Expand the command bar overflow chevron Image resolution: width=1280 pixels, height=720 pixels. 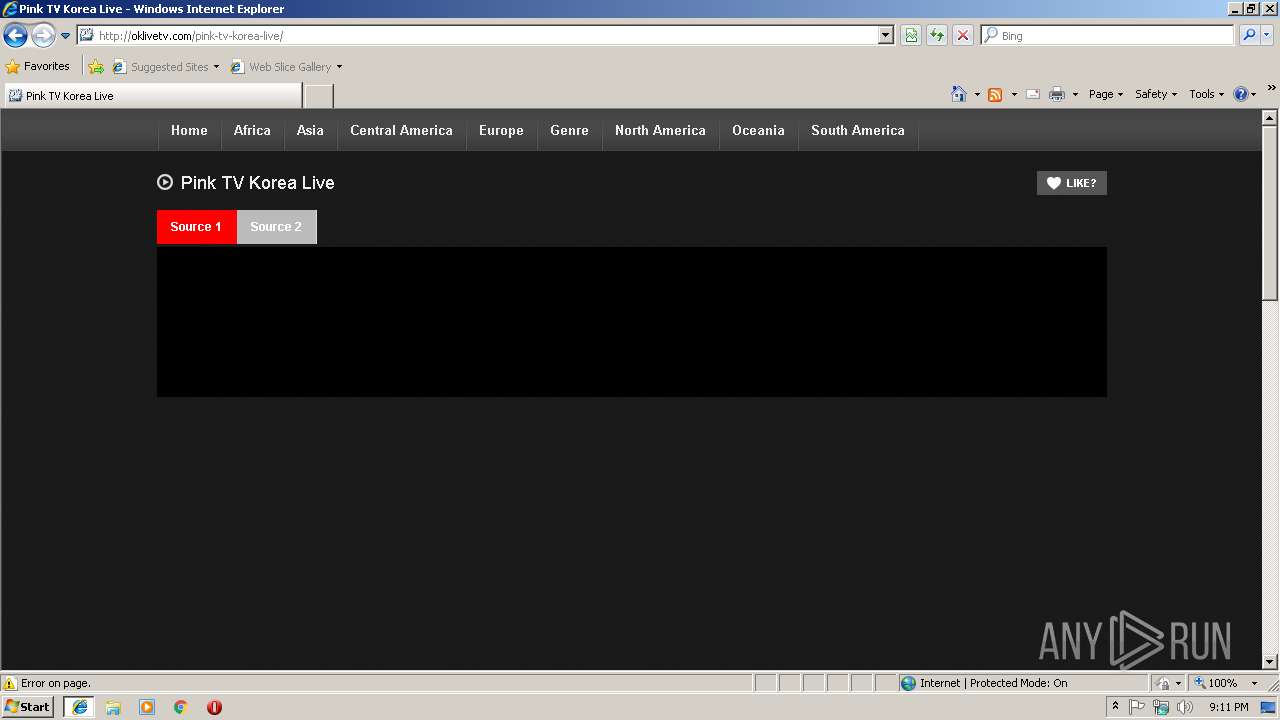point(1272,89)
